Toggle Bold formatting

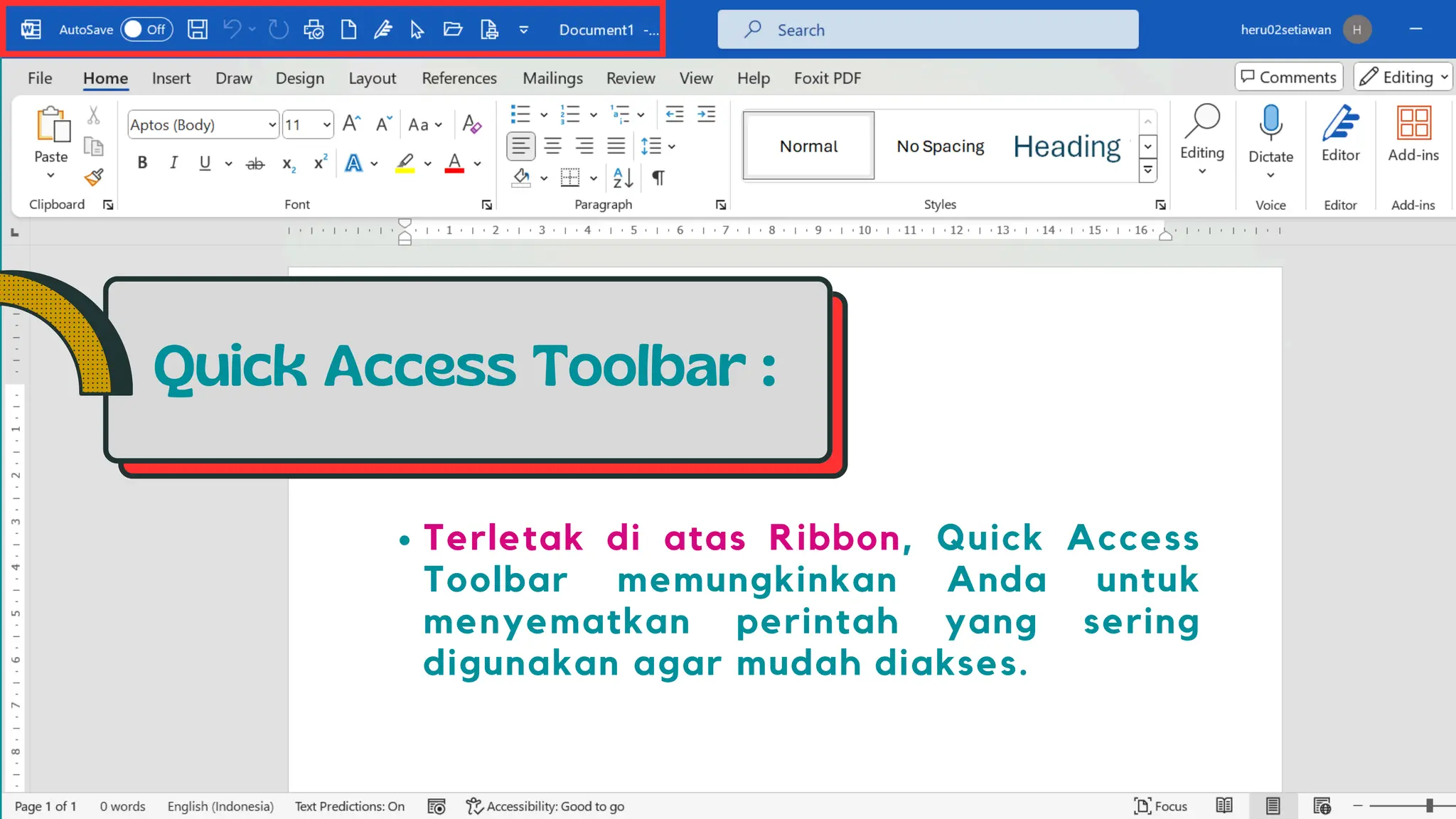[x=142, y=163]
